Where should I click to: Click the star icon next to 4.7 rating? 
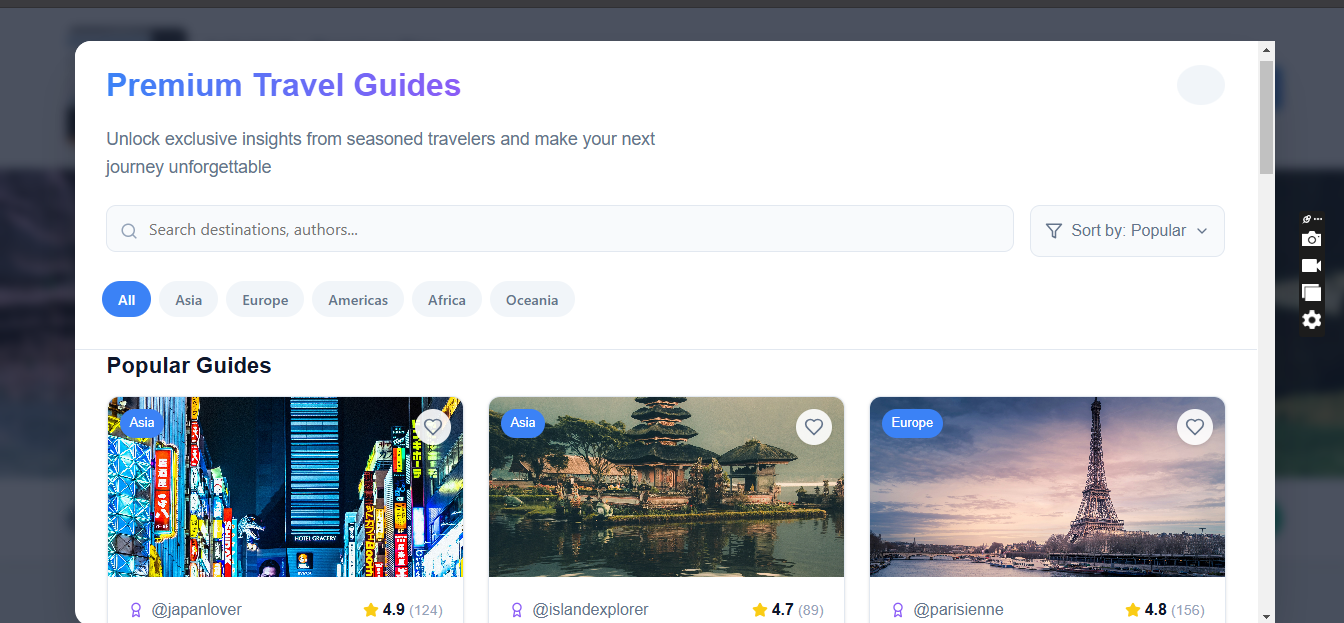(x=760, y=610)
